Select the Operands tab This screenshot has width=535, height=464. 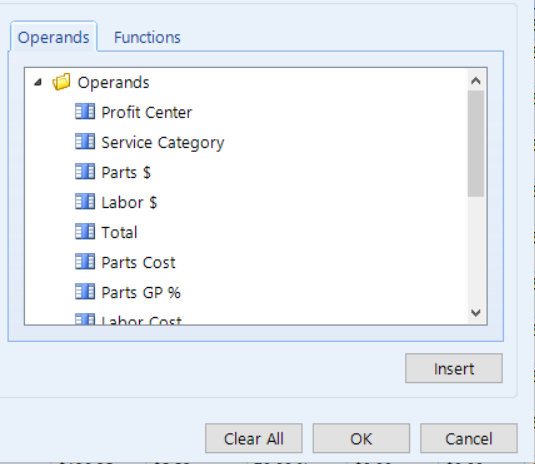pos(54,37)
